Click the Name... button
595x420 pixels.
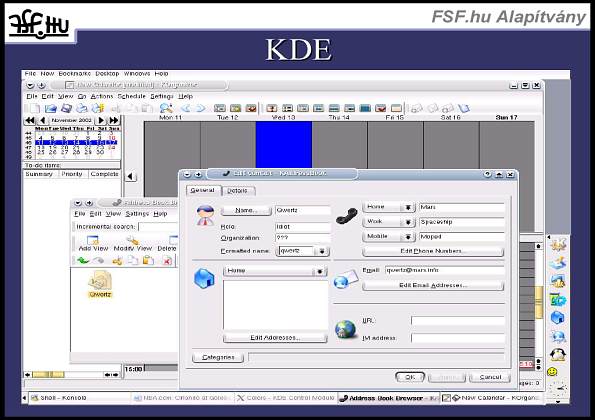pyautogui.click(x=246, y=210)
